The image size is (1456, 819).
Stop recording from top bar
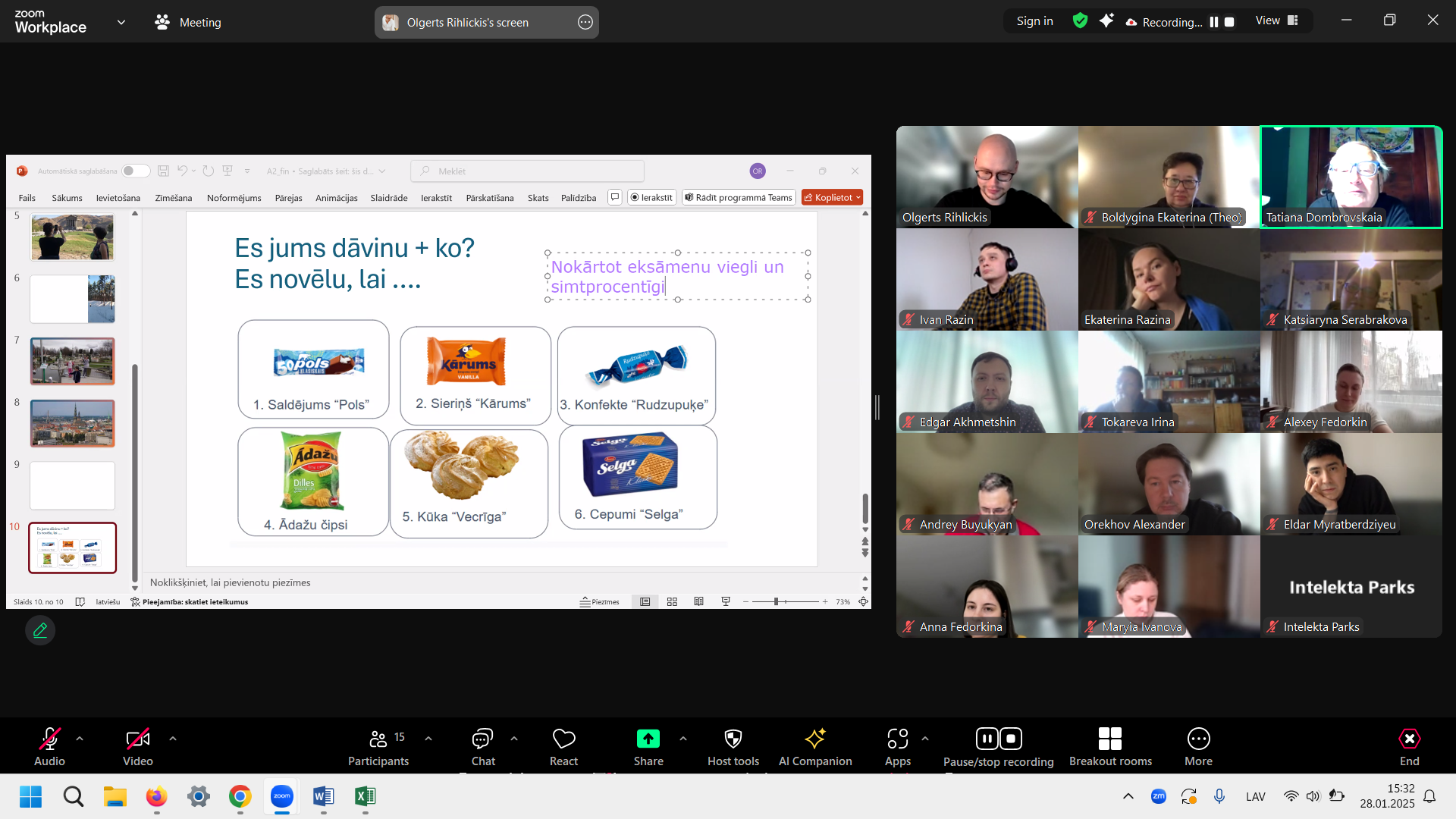coord(1229,22)
